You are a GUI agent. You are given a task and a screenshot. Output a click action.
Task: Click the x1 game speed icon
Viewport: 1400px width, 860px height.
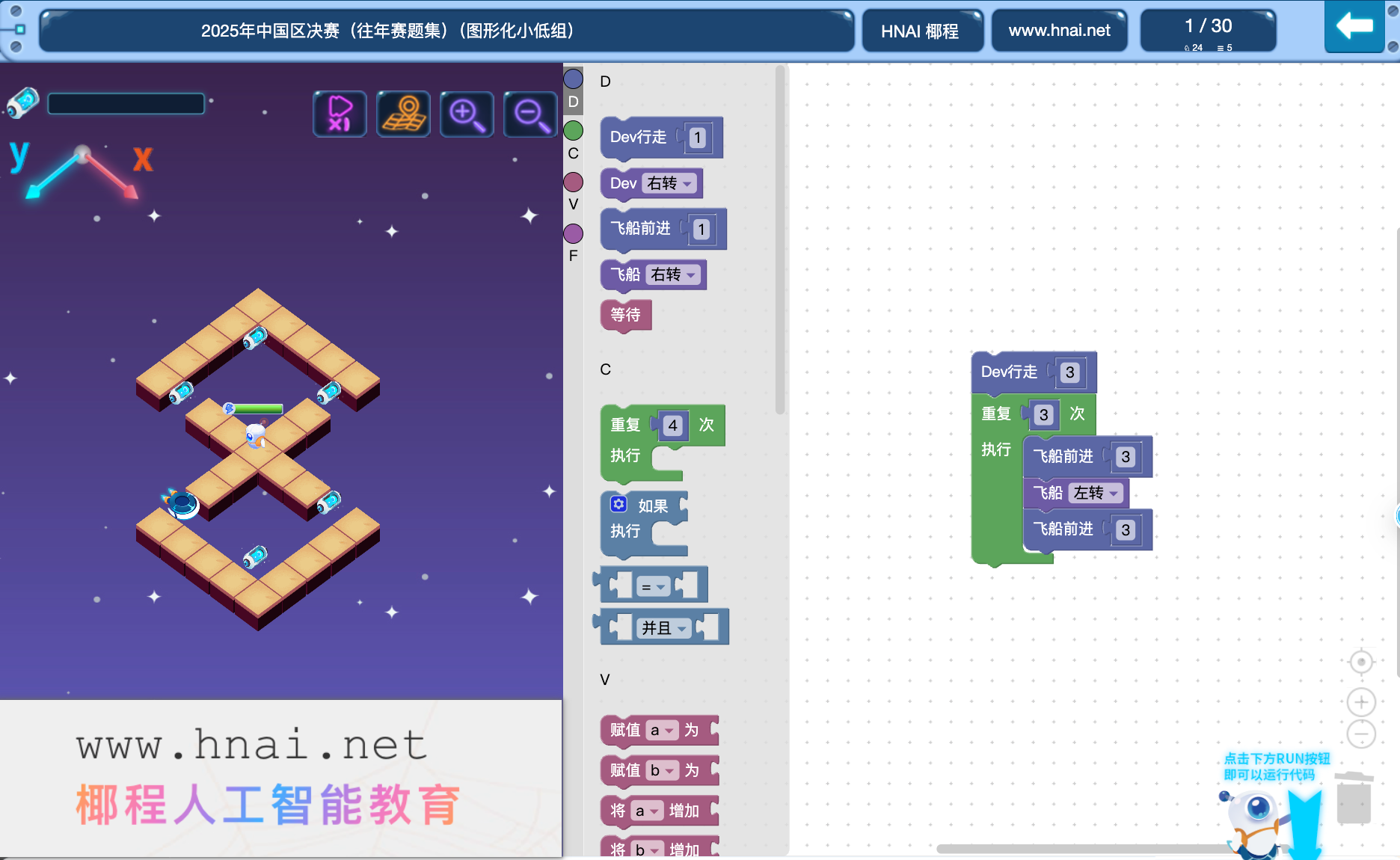click(x=340, y=114)
